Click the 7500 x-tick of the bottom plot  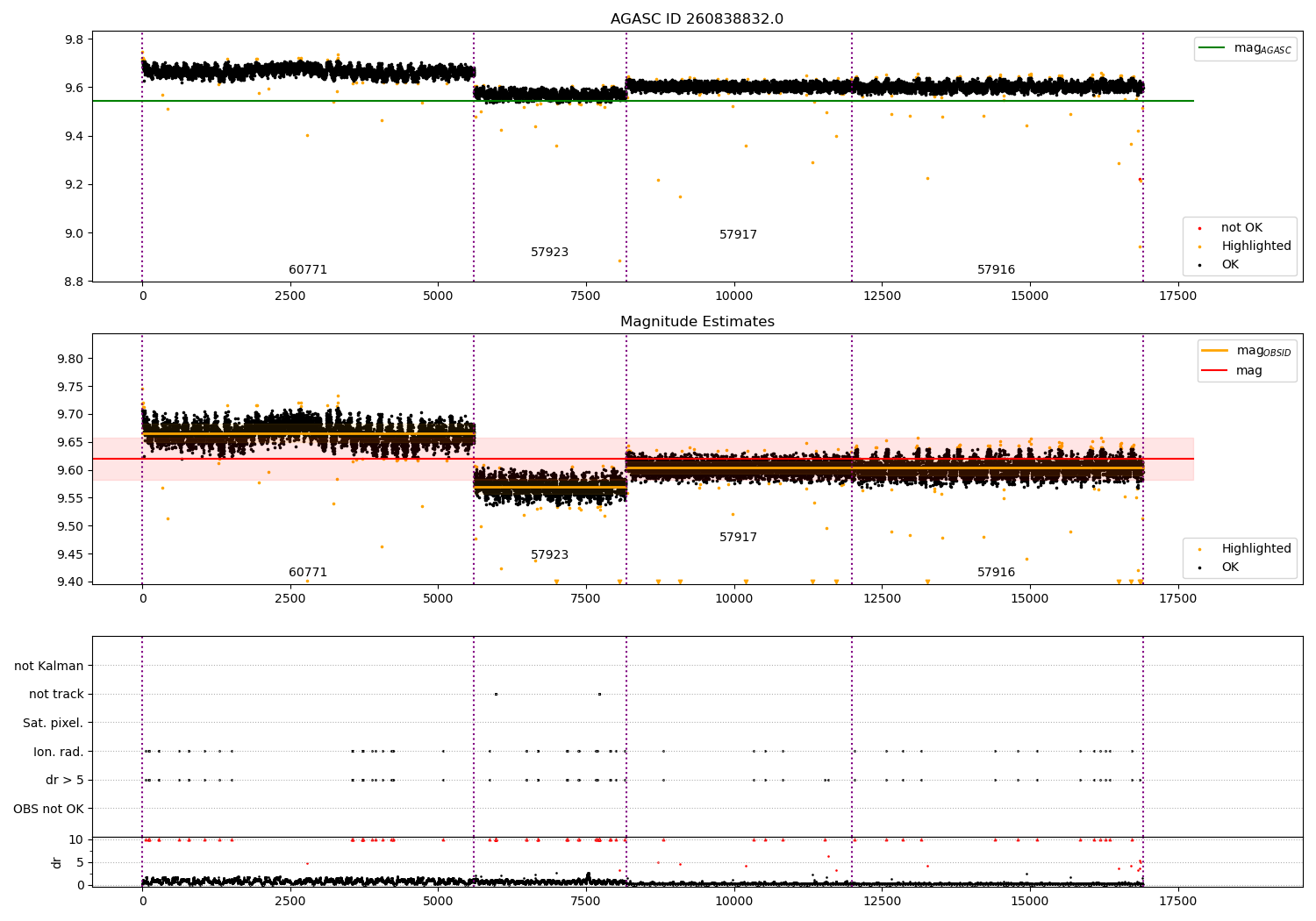click(x=586, y=901)
